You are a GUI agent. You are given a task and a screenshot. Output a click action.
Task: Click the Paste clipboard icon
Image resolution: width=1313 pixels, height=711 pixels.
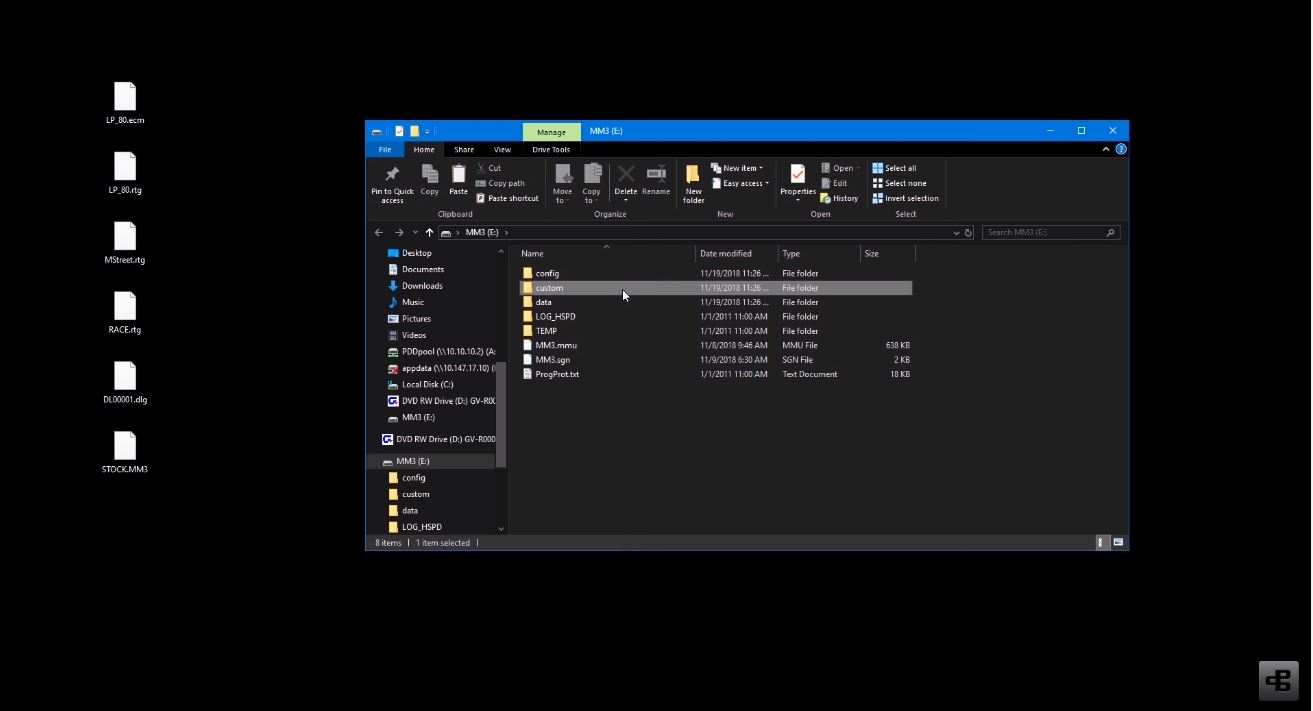pos(458,176)
